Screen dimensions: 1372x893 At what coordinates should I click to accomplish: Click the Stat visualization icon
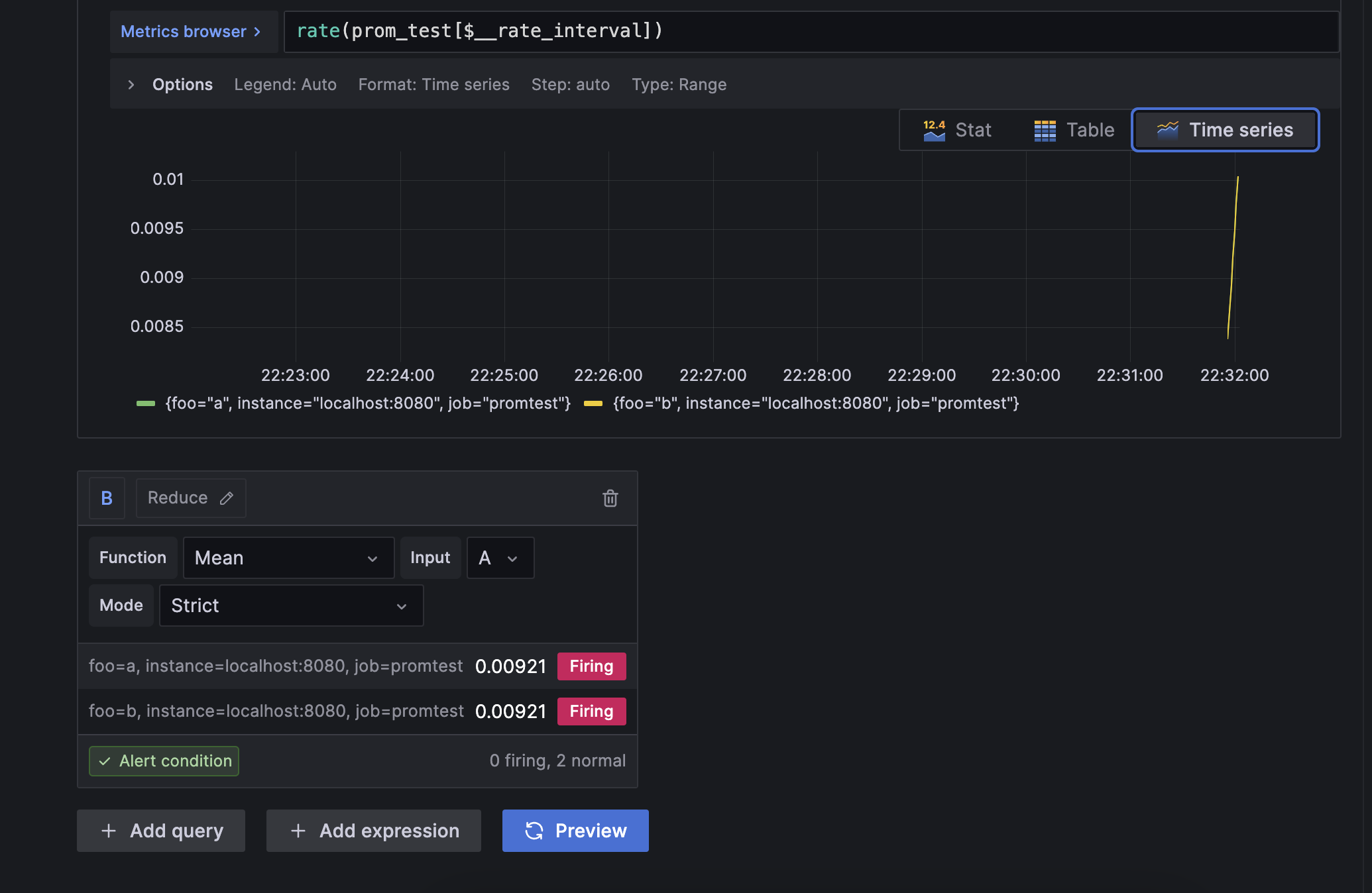[934, 131]
